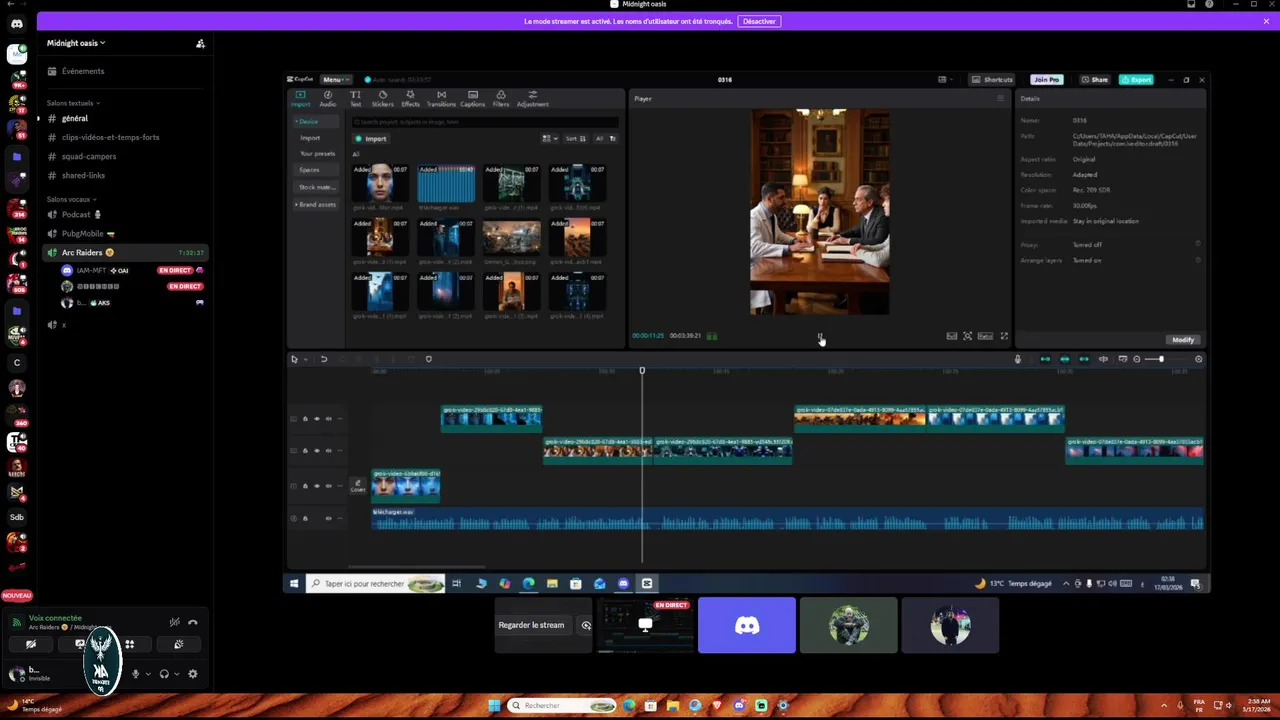Click green Import button in media panel
Image resolution: width=1280 pixels, height=720 pixels.
pos(371,138)
